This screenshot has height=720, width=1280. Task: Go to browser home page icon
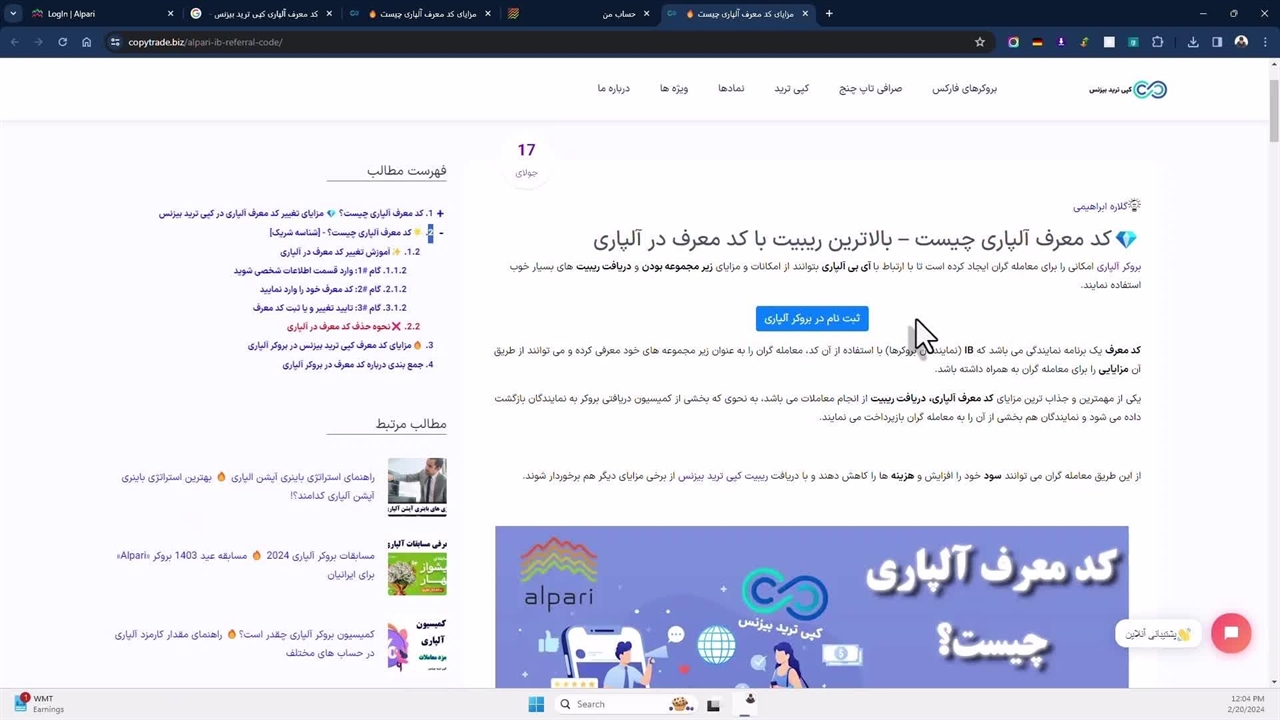(87, 42)
